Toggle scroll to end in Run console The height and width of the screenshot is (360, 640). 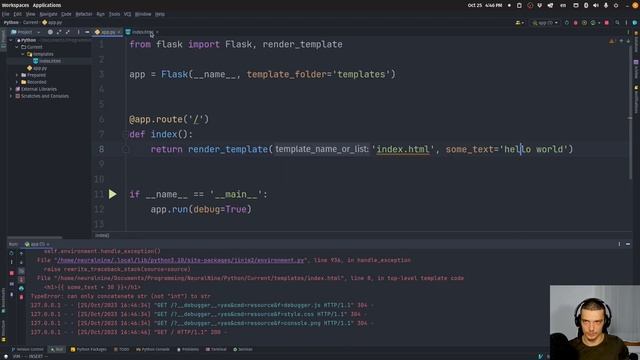tap(21, 280)
